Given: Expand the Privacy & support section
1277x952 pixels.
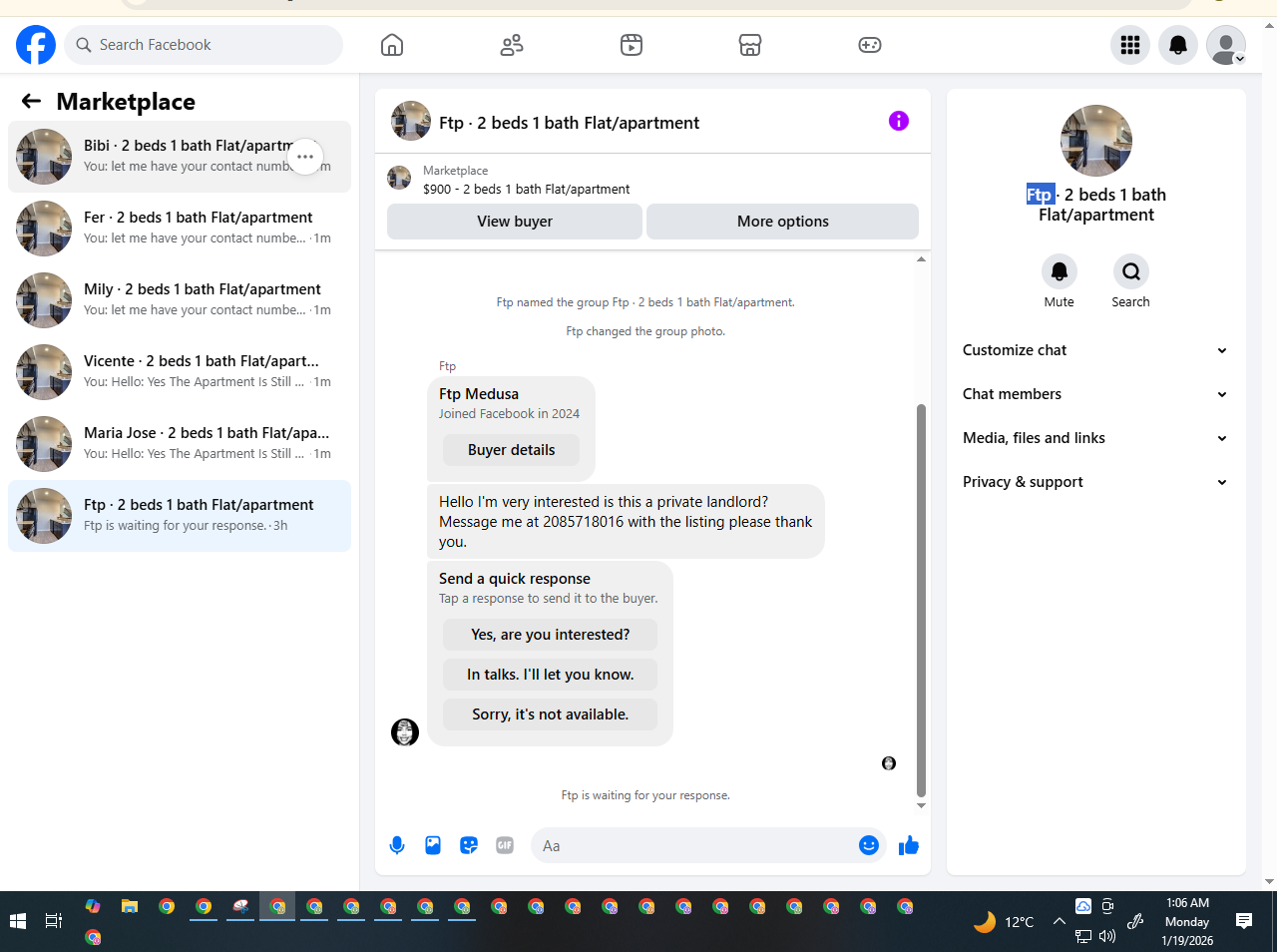Looking at the screenshot, I should [x=1095, y=482].
